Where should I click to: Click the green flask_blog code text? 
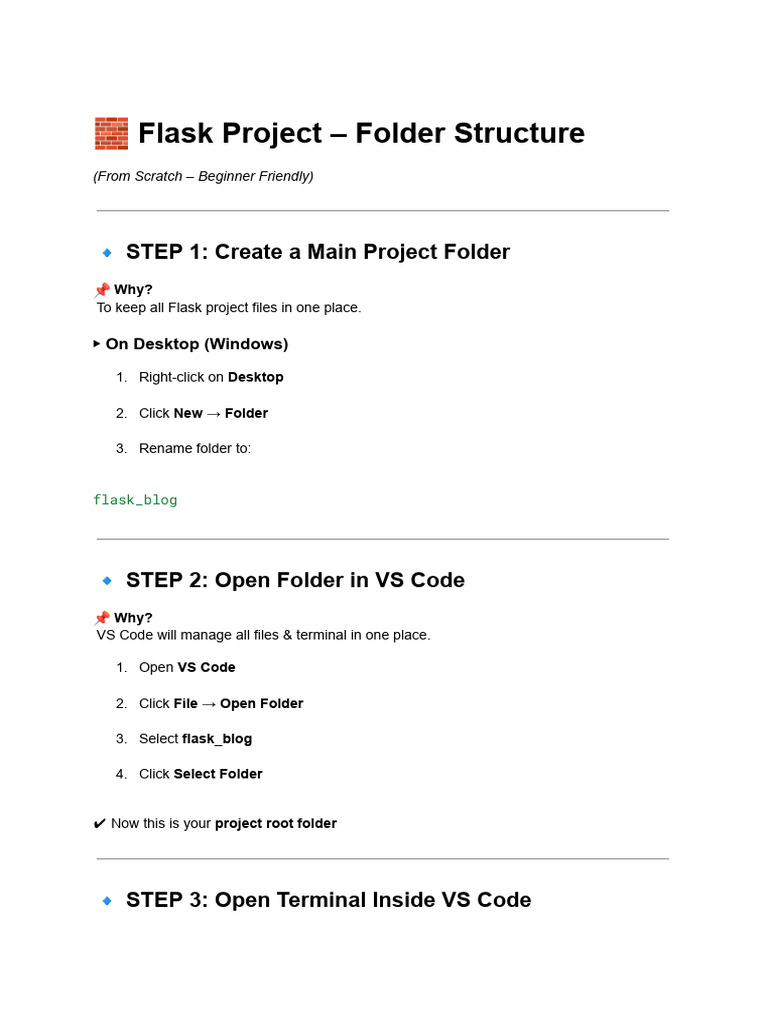point(135,500)
